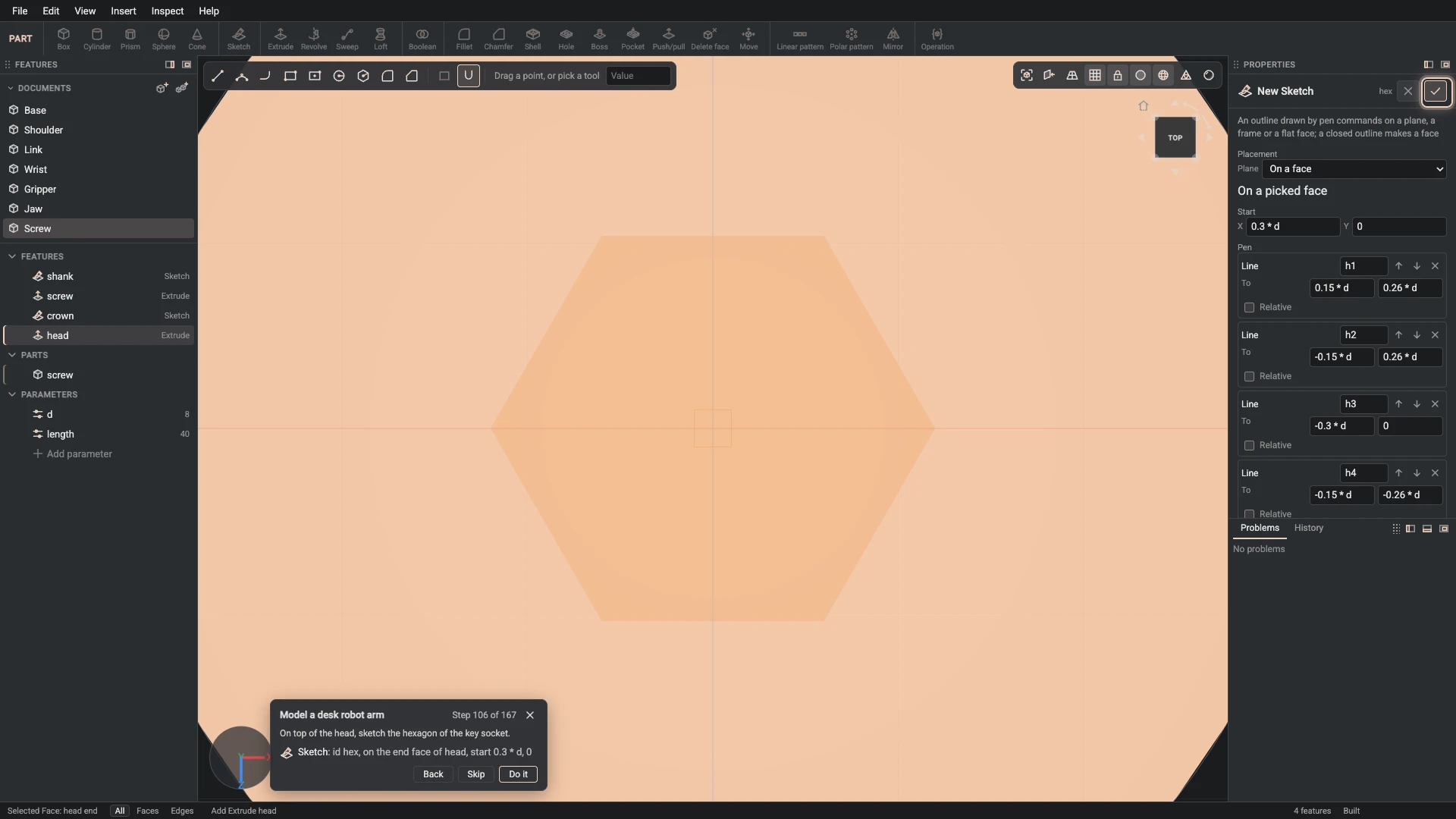Open the Boolean operation tool
The height and width of the screenshot is (819, 1456).
[422, 39]
